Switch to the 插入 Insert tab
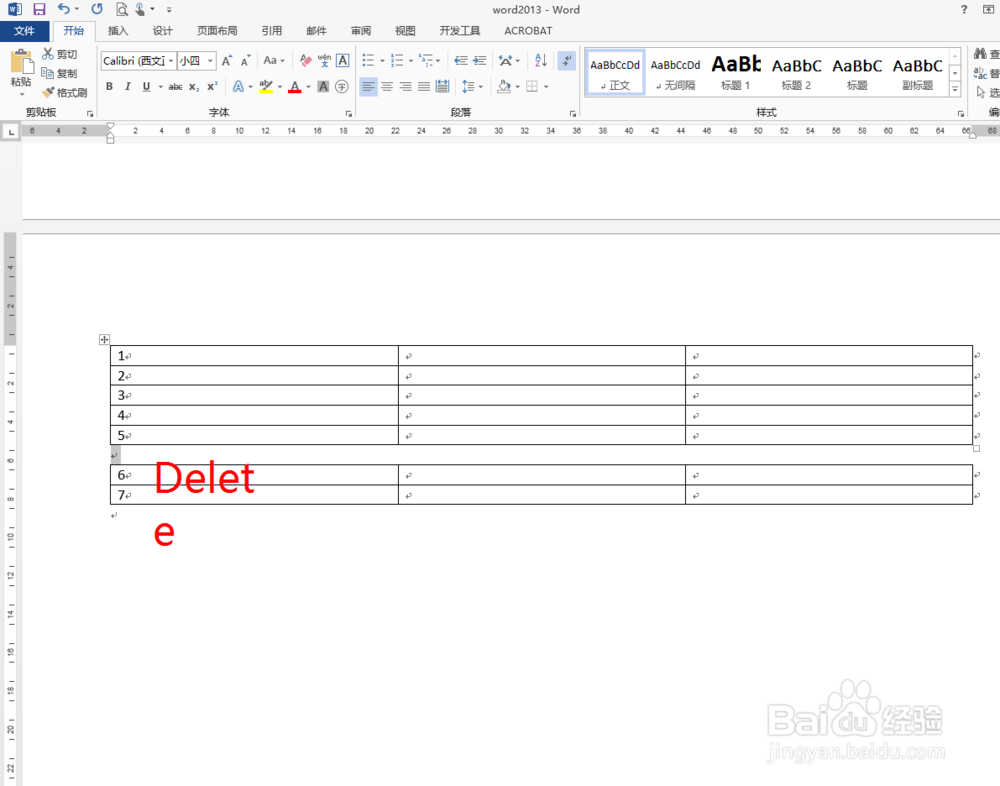This screenshot has width=1000, height=786. 118,31
